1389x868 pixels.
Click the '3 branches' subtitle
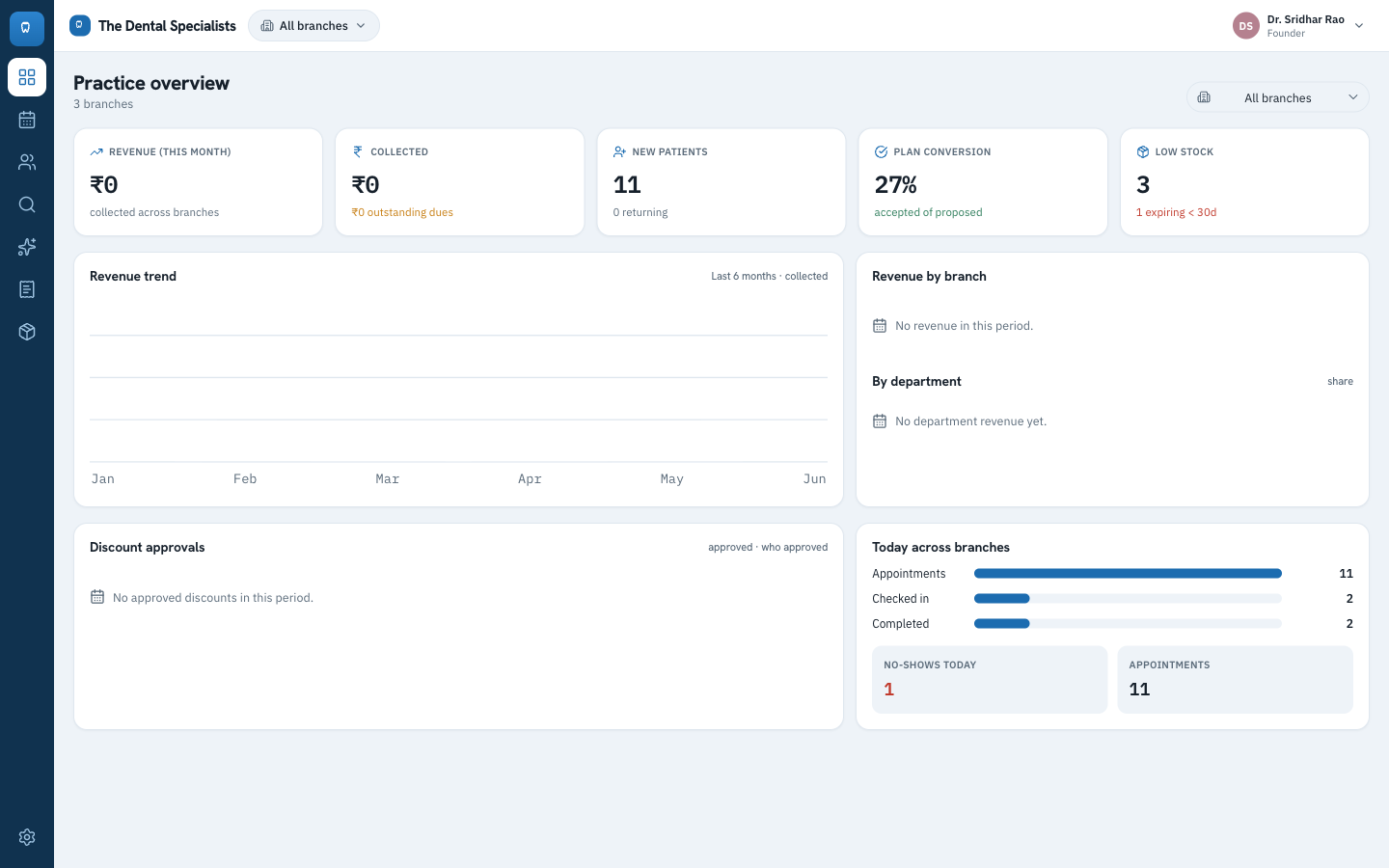click(103, 104)
